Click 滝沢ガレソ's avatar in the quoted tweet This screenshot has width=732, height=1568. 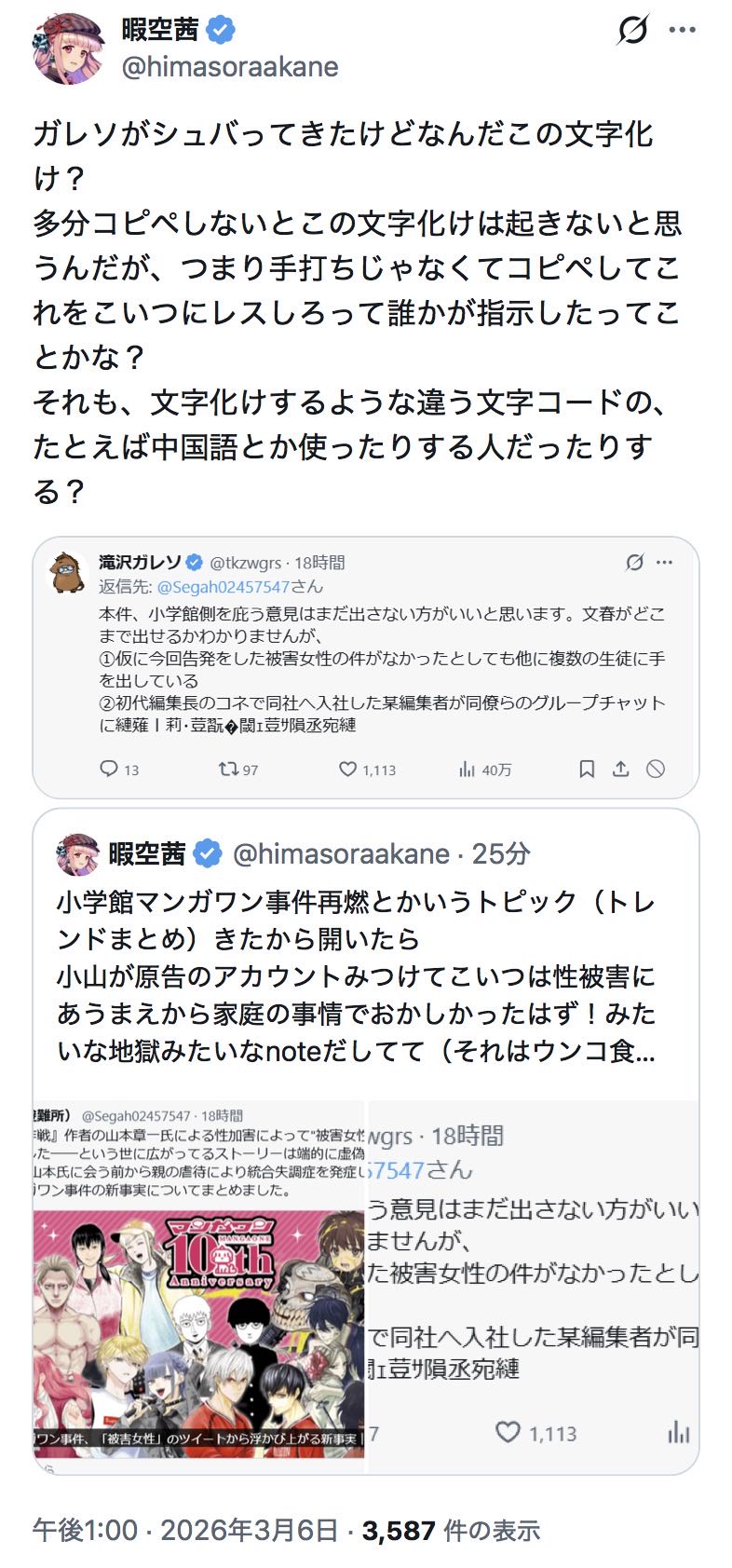pyautogui.click(x=68, y=573)
